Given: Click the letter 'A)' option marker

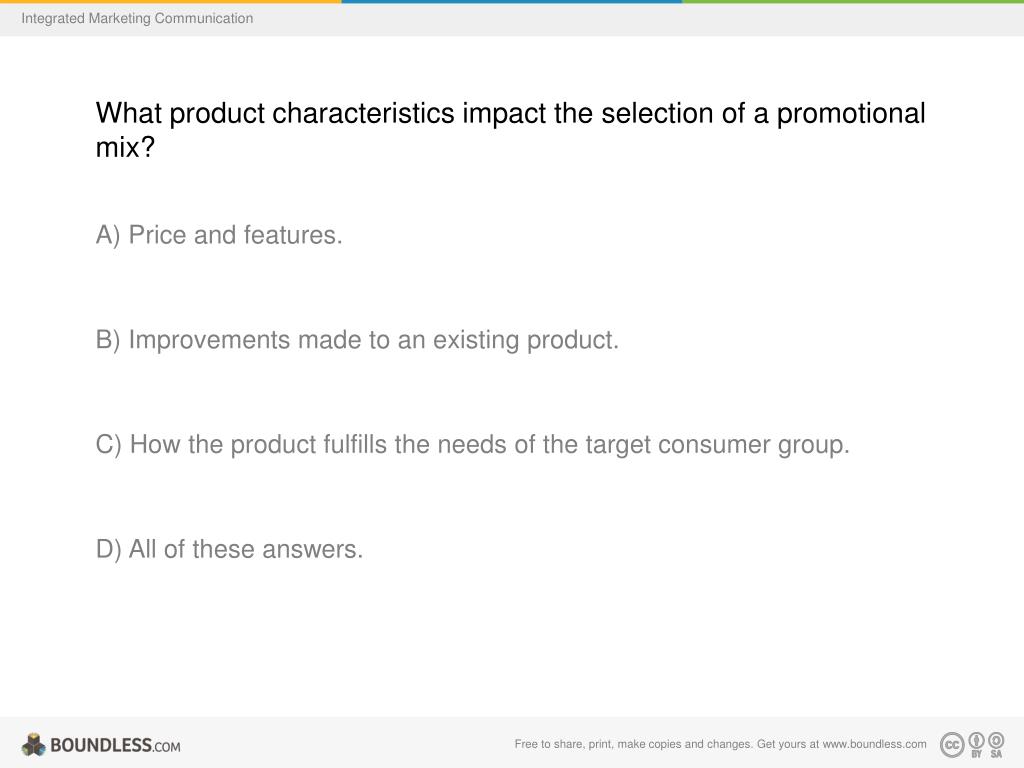Looking at the screenshot, I should pyautogui.click(x=108, y=235).
